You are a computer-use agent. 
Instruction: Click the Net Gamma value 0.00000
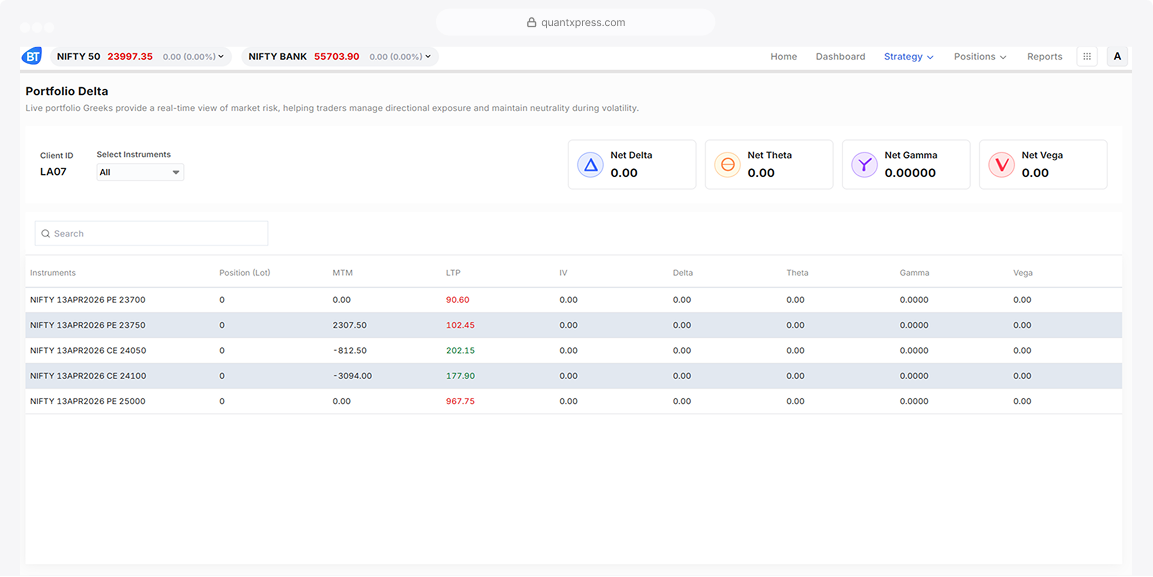point(910,173)
